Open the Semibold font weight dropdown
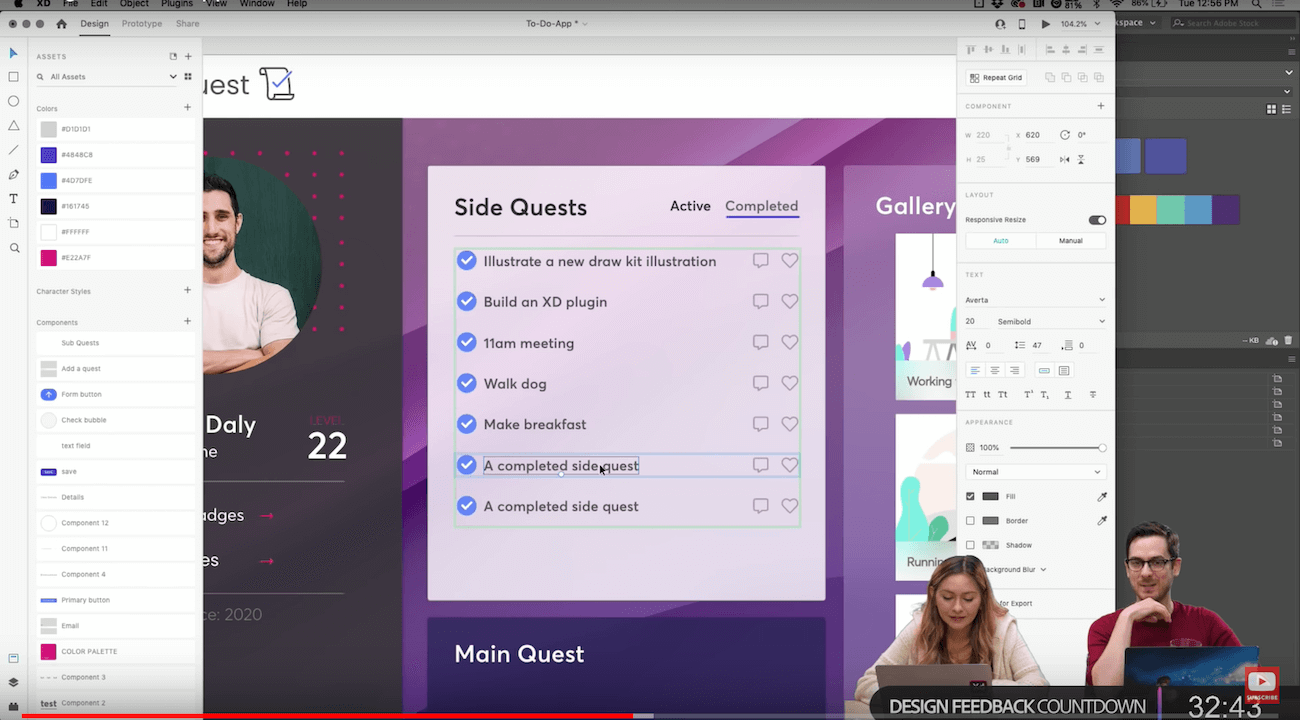 pos(1051,321)
